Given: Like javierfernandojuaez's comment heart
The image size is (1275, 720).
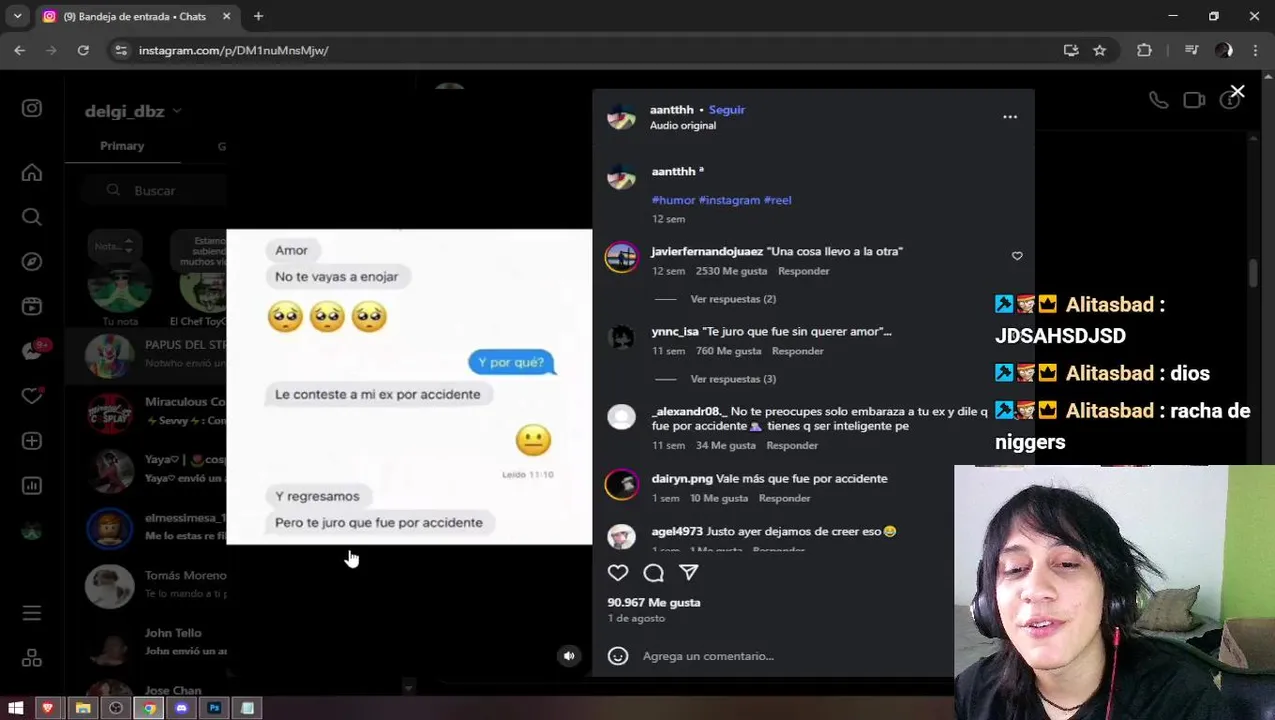Looking at the screenshot, I should pos(1017,256).
